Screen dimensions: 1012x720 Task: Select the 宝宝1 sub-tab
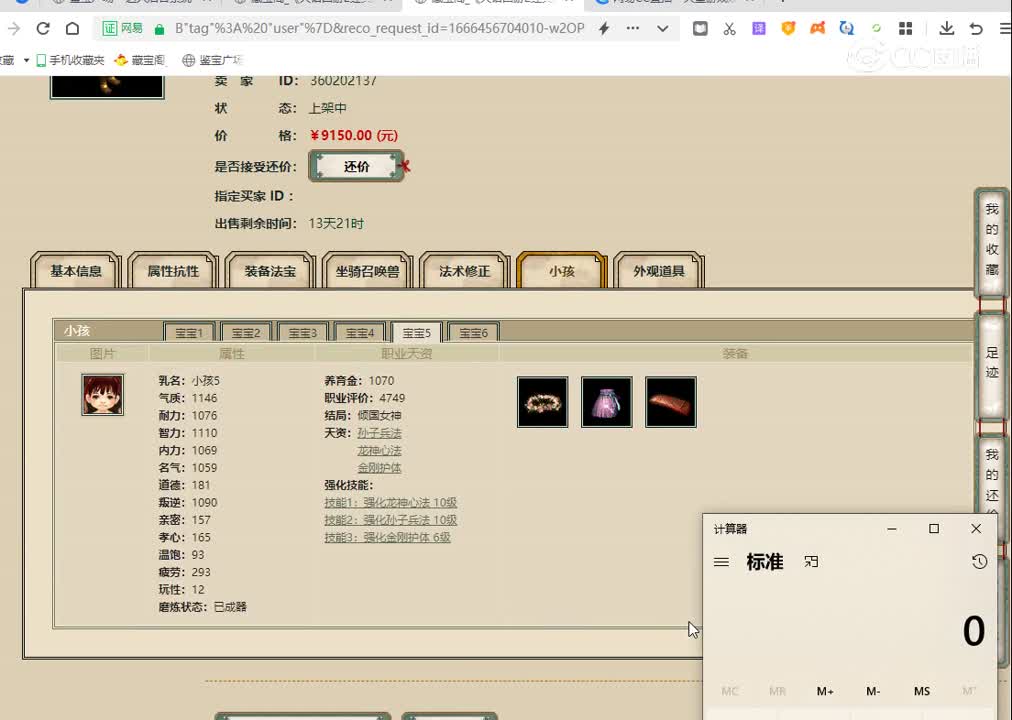point(189,332)
